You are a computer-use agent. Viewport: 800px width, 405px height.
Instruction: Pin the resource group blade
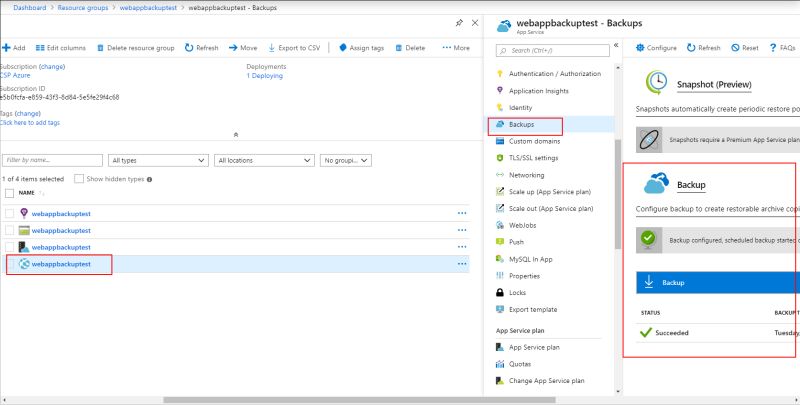459,23
